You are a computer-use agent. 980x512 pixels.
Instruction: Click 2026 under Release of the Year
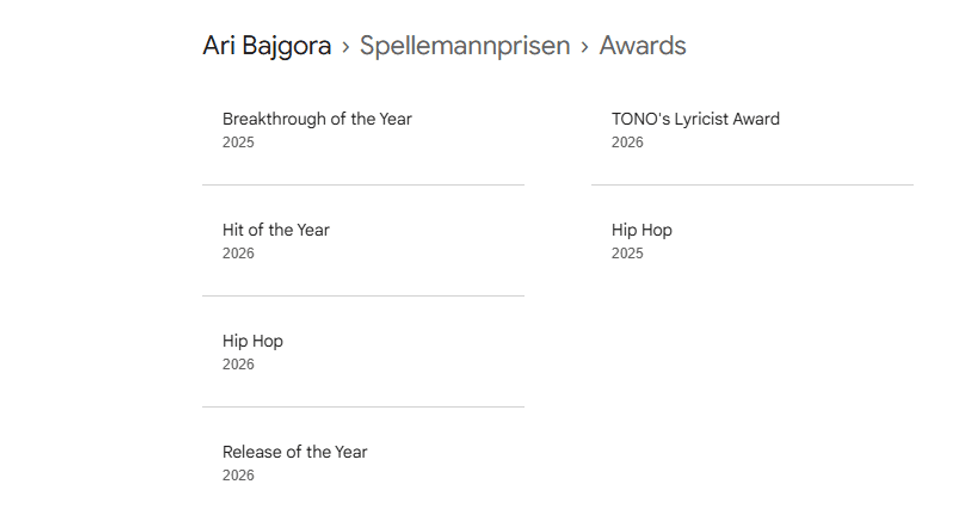click(x=238, y=475)
